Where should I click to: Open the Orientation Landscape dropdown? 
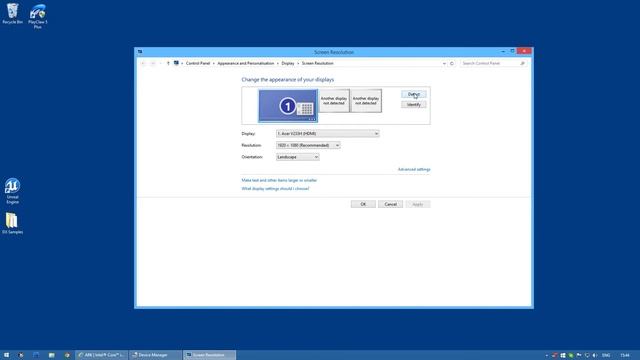(x=298, y=157)
